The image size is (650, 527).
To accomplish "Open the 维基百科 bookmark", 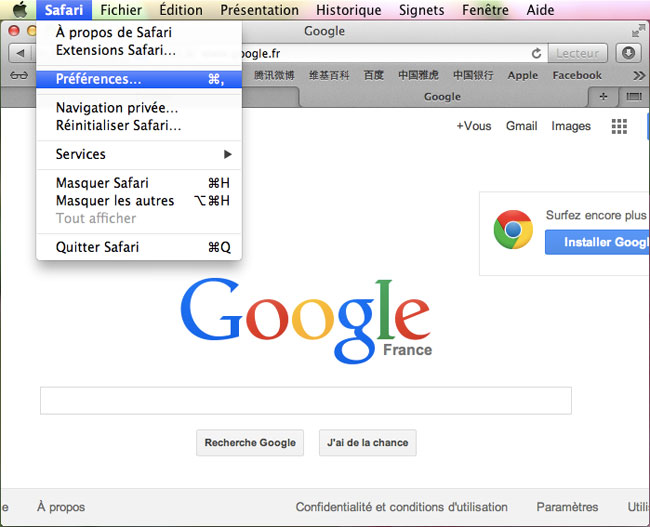I will click(329, 75).
